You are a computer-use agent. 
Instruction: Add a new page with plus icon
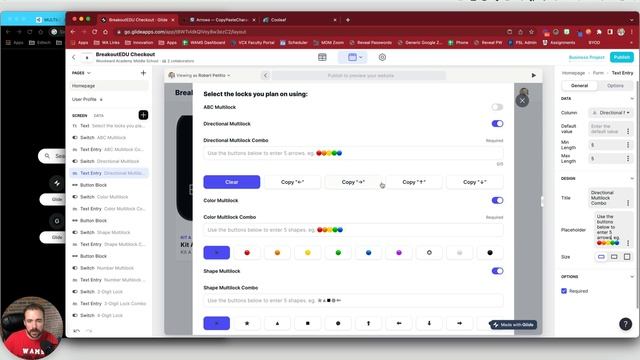coord(143,73)
